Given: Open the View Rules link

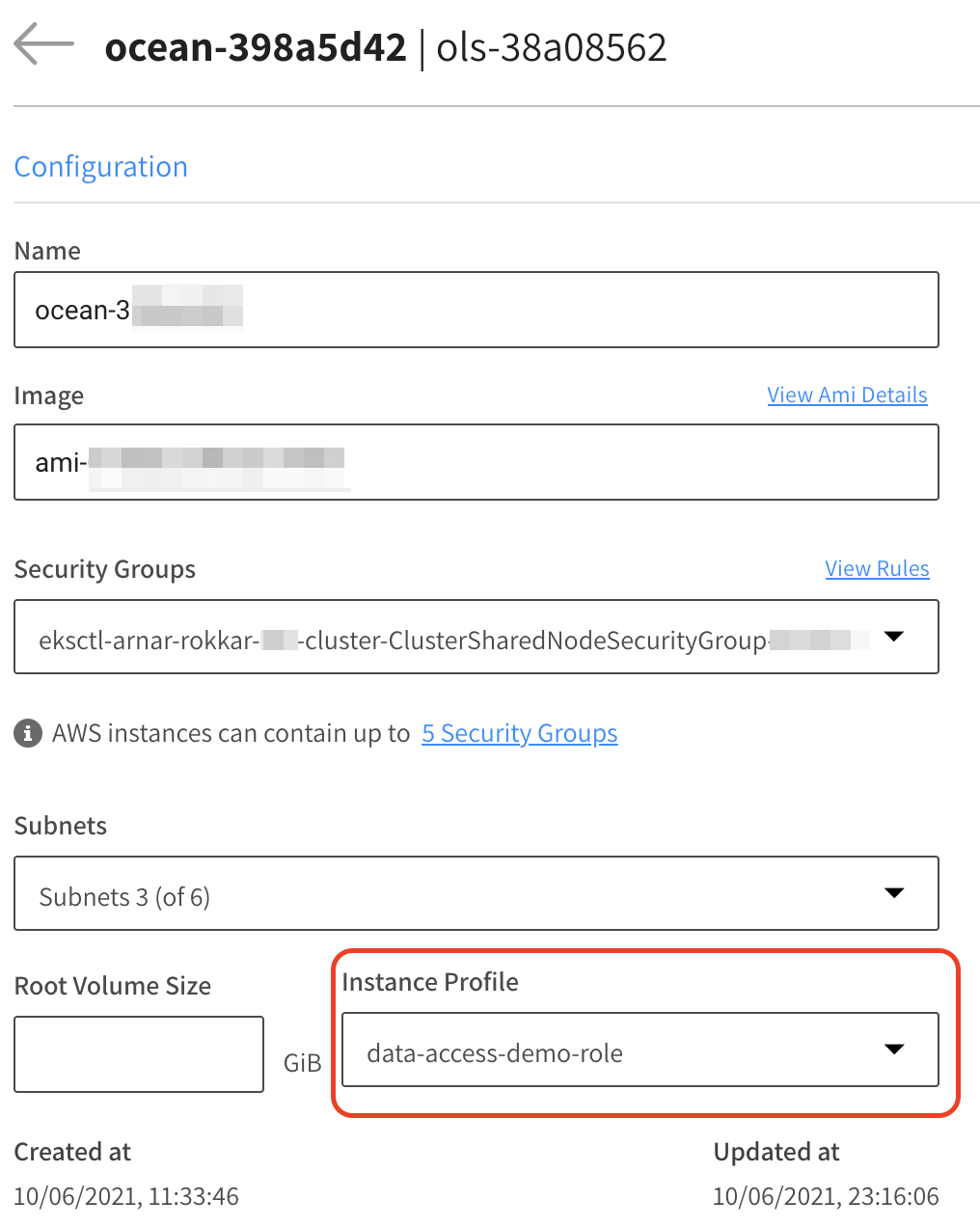Looking at the screenshot, I should click(x=877, y=568).
